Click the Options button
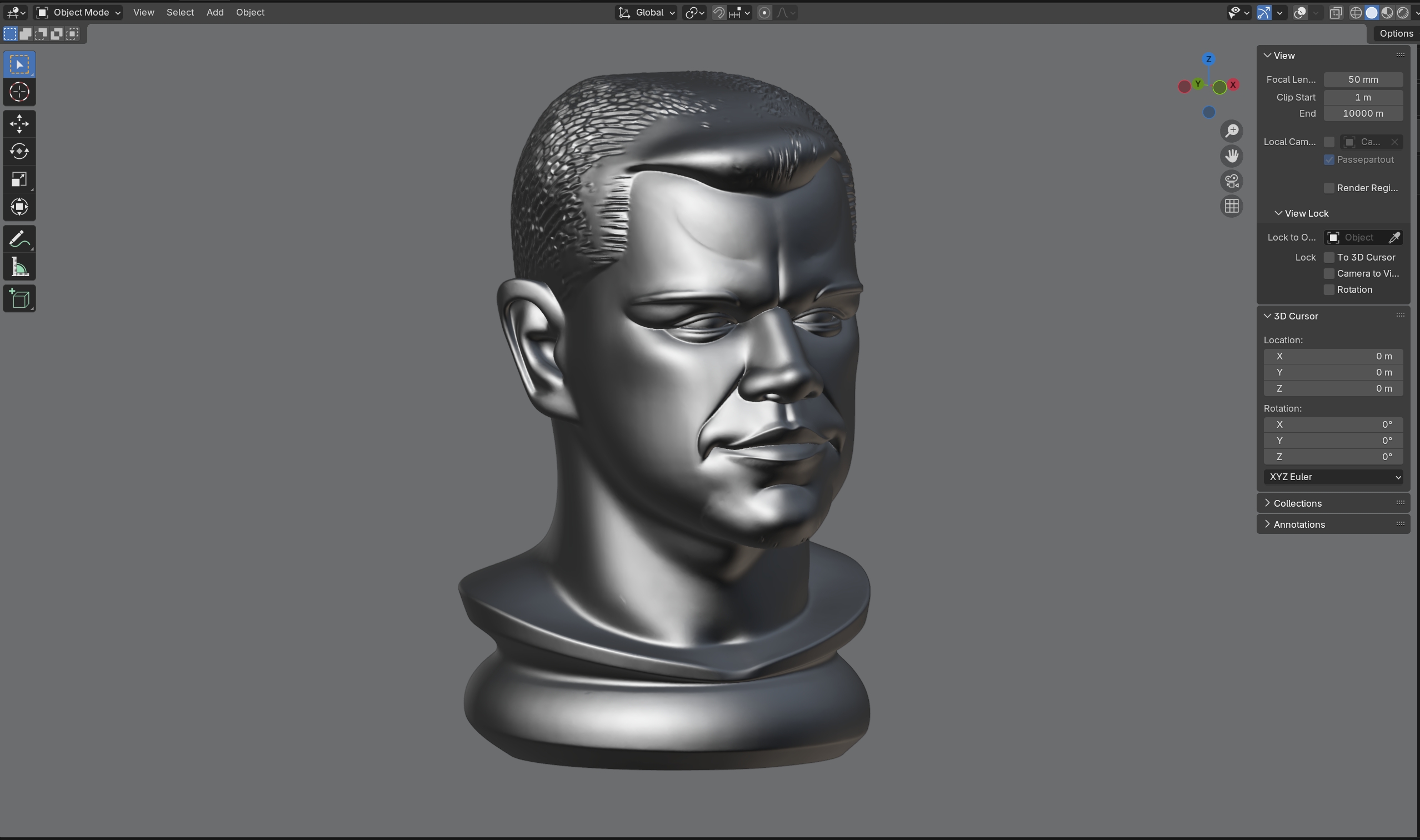 pos(1396,33)
